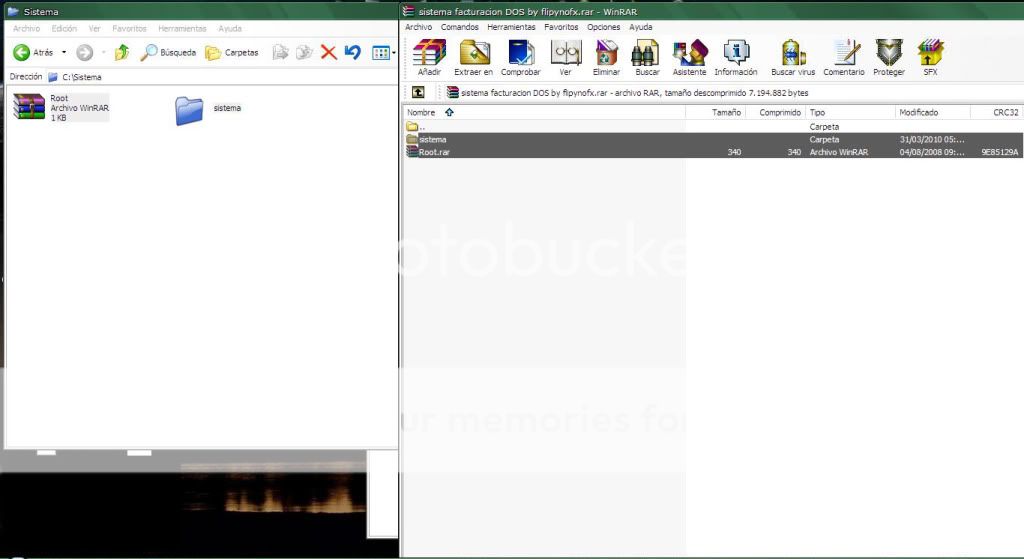Open Herramientas menu in WinRAR
This screenshot has width=1024, height=559.
[x=511, y=27]
